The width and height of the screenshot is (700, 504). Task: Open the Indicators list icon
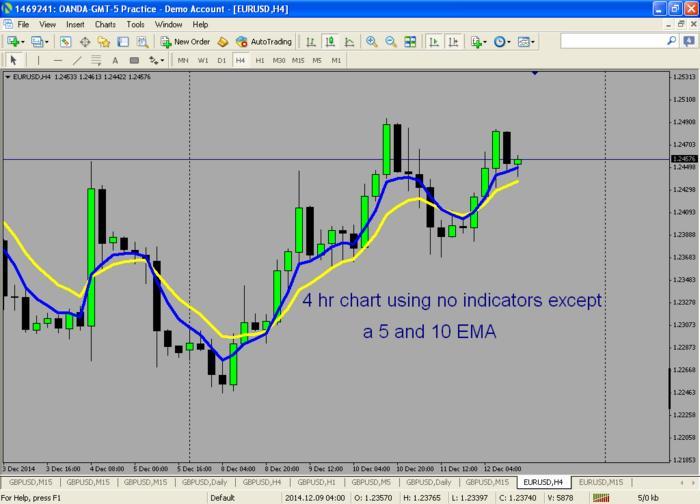(x=476, y=42)
